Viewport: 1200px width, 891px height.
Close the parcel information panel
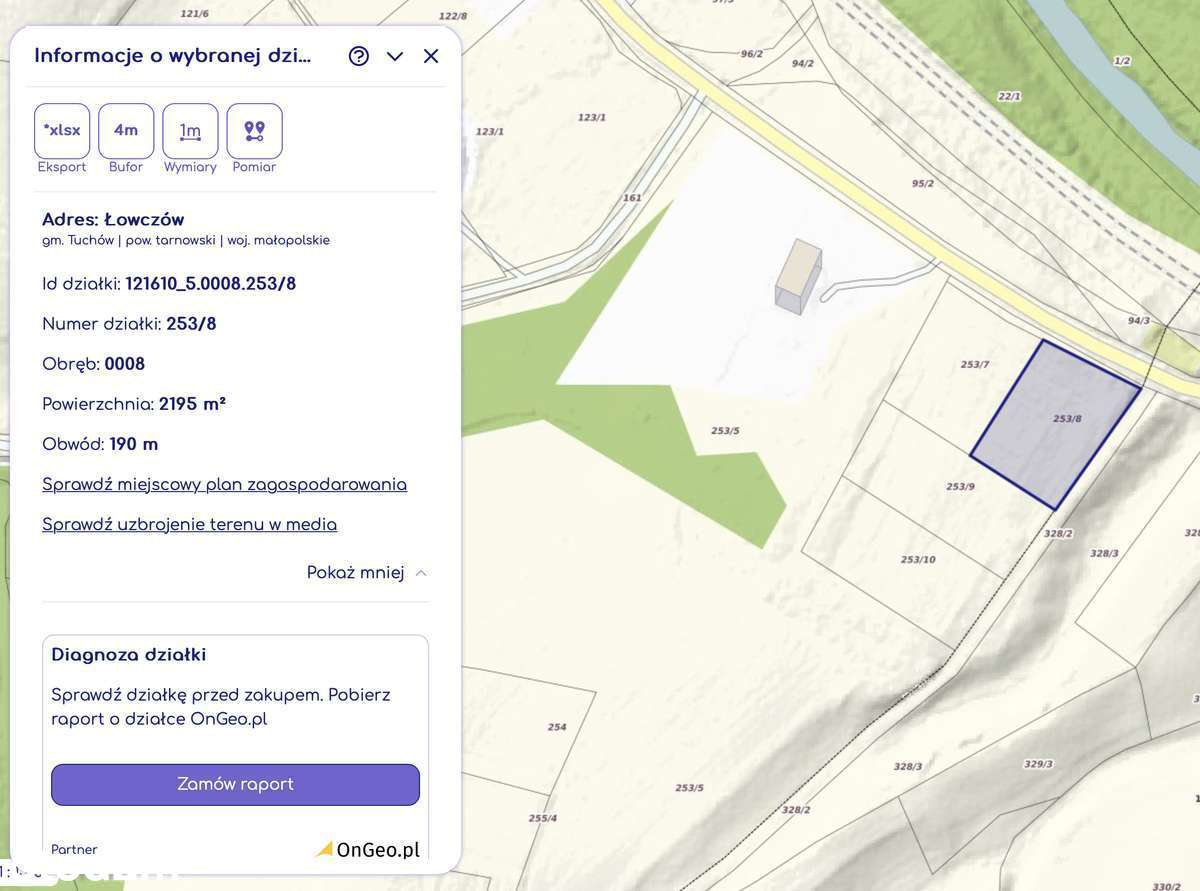(x=431, y=56)
